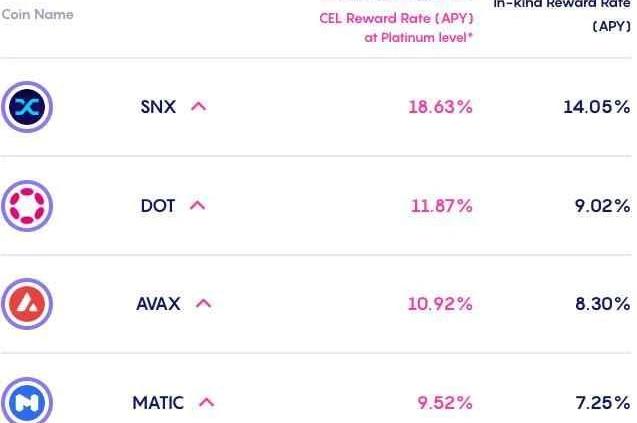Toggle the AVAX row chevron arrow
The width and height of the screenshot is (637, 423).
pos(203,304)
